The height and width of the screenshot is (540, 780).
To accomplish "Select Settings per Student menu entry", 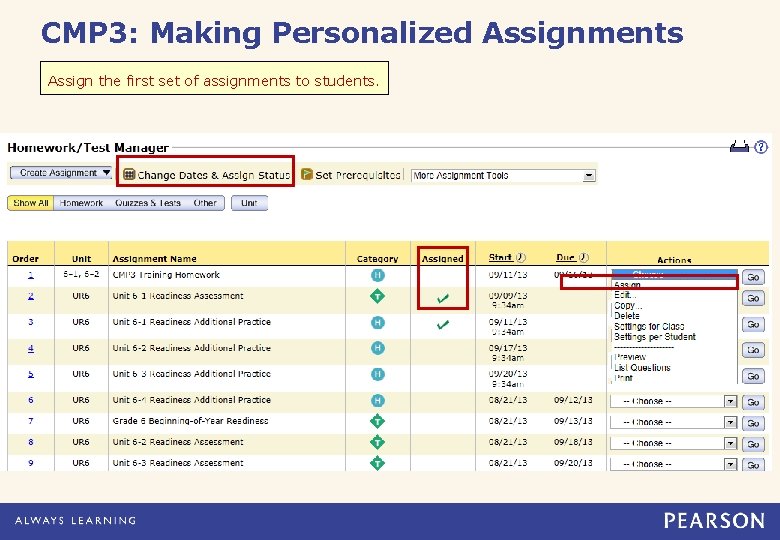I will pos(655,337).
